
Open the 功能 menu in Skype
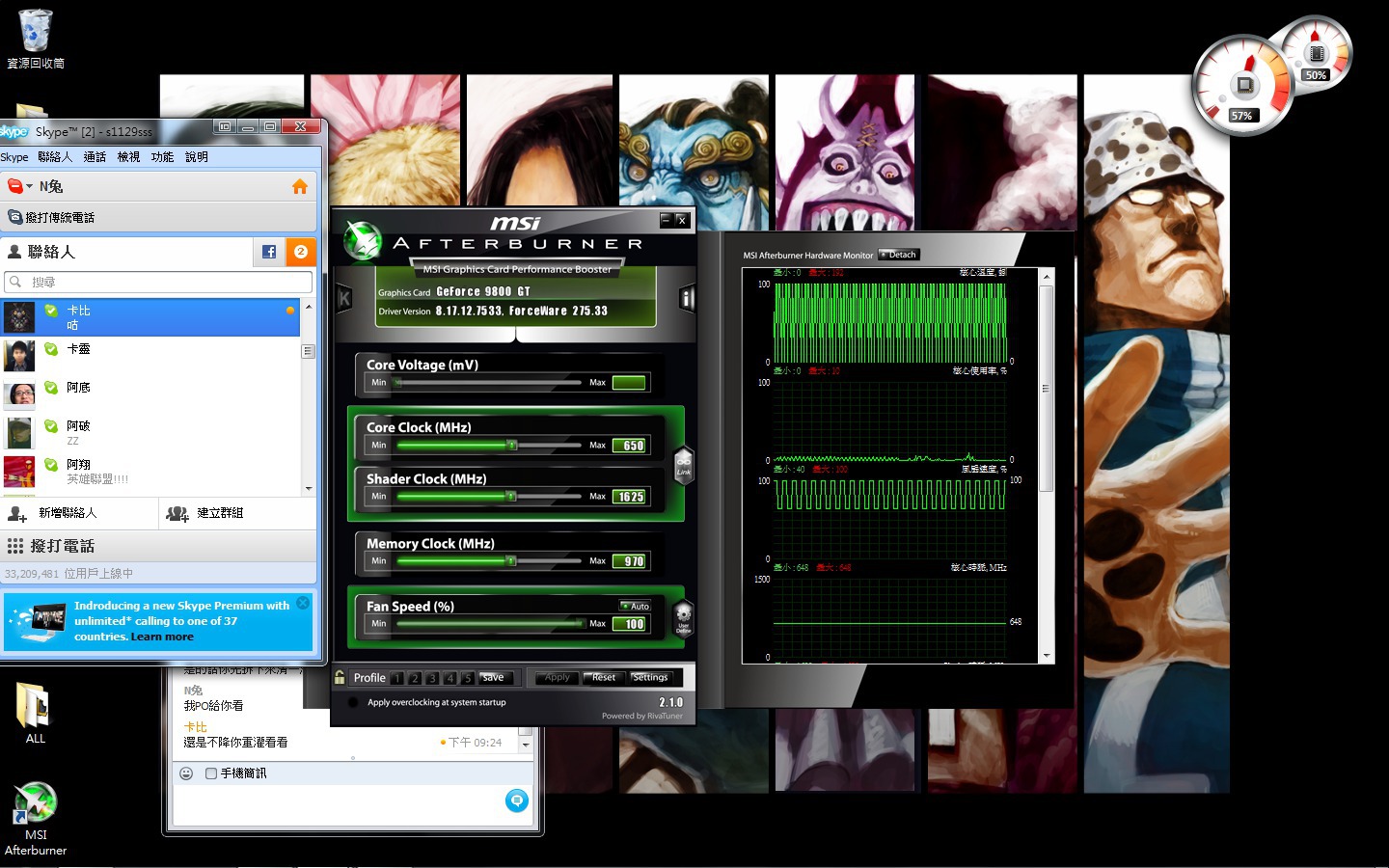(x=162, y=157)
